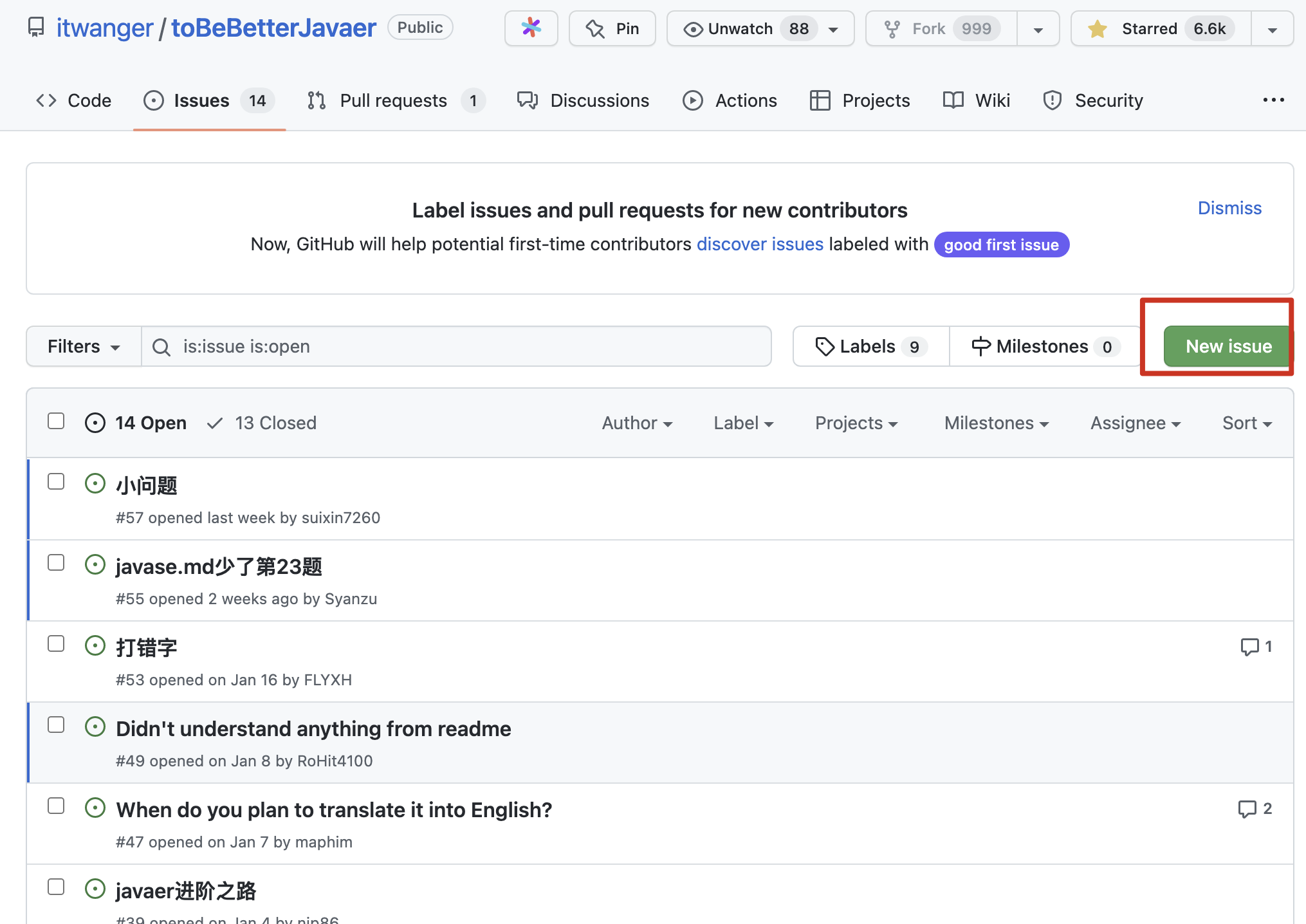Expand the Milestones filter dropdown
The image size is (1306, 924).
point(997,423)
